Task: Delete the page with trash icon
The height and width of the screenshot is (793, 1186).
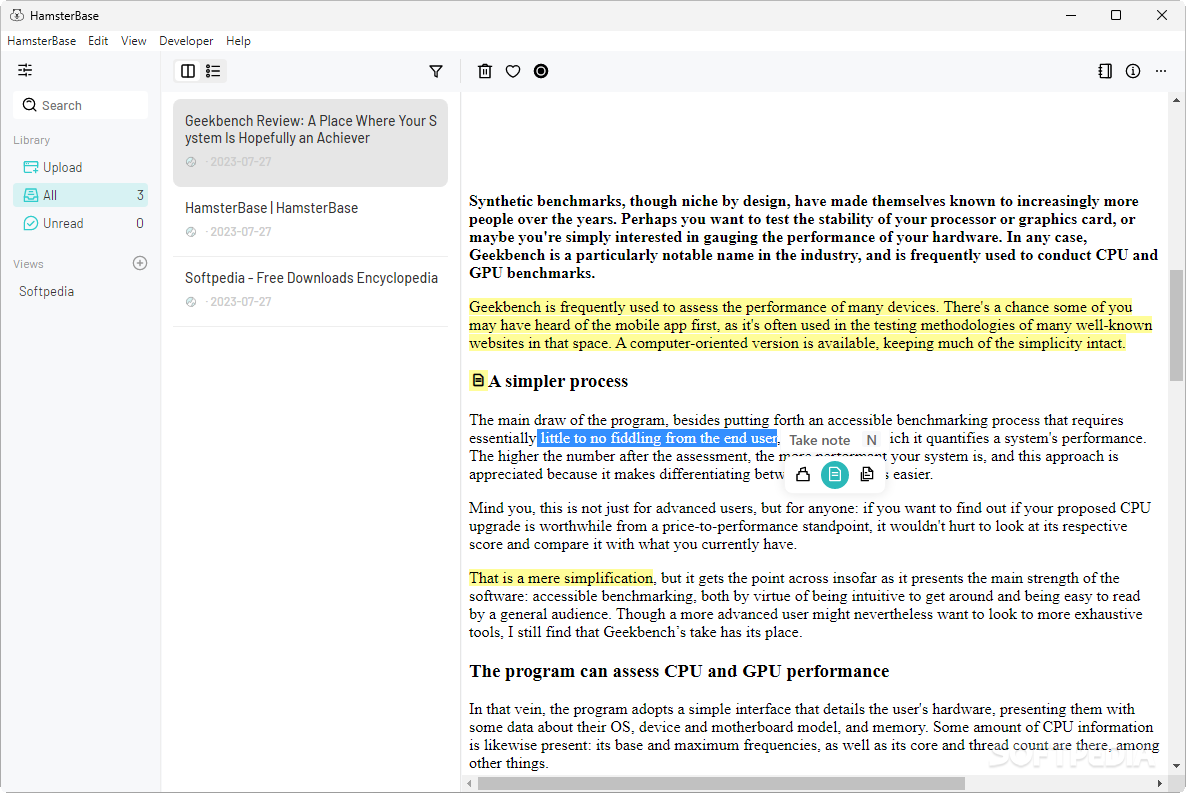Action: (x=485, y=71)
